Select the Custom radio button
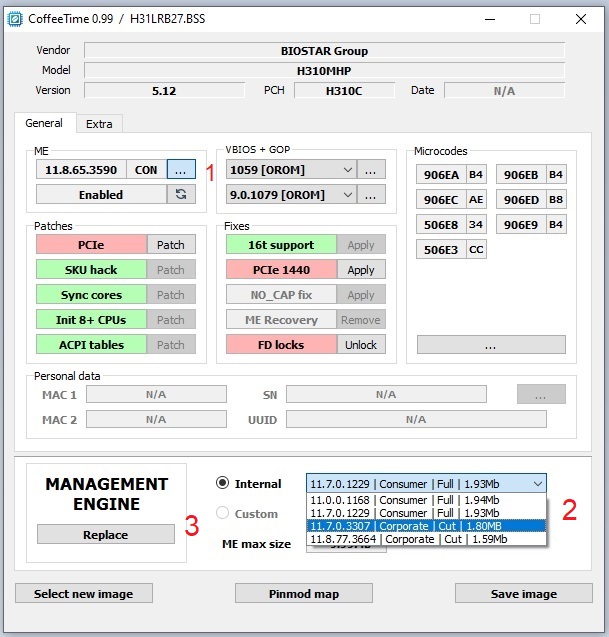 (223, 513)
